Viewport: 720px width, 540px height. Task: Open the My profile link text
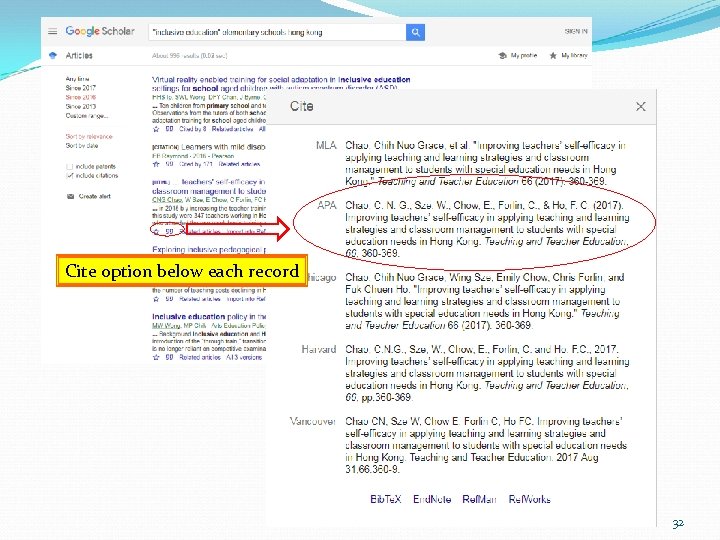click(x=524, y=56)
